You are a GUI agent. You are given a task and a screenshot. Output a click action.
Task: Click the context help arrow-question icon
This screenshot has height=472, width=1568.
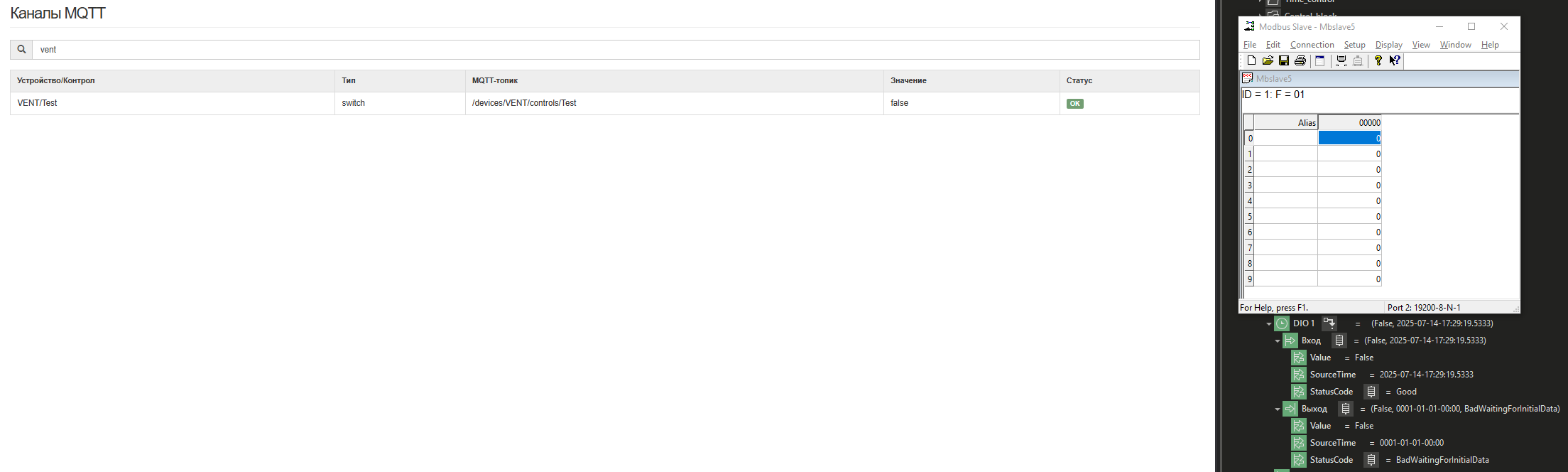(1395, 60)
